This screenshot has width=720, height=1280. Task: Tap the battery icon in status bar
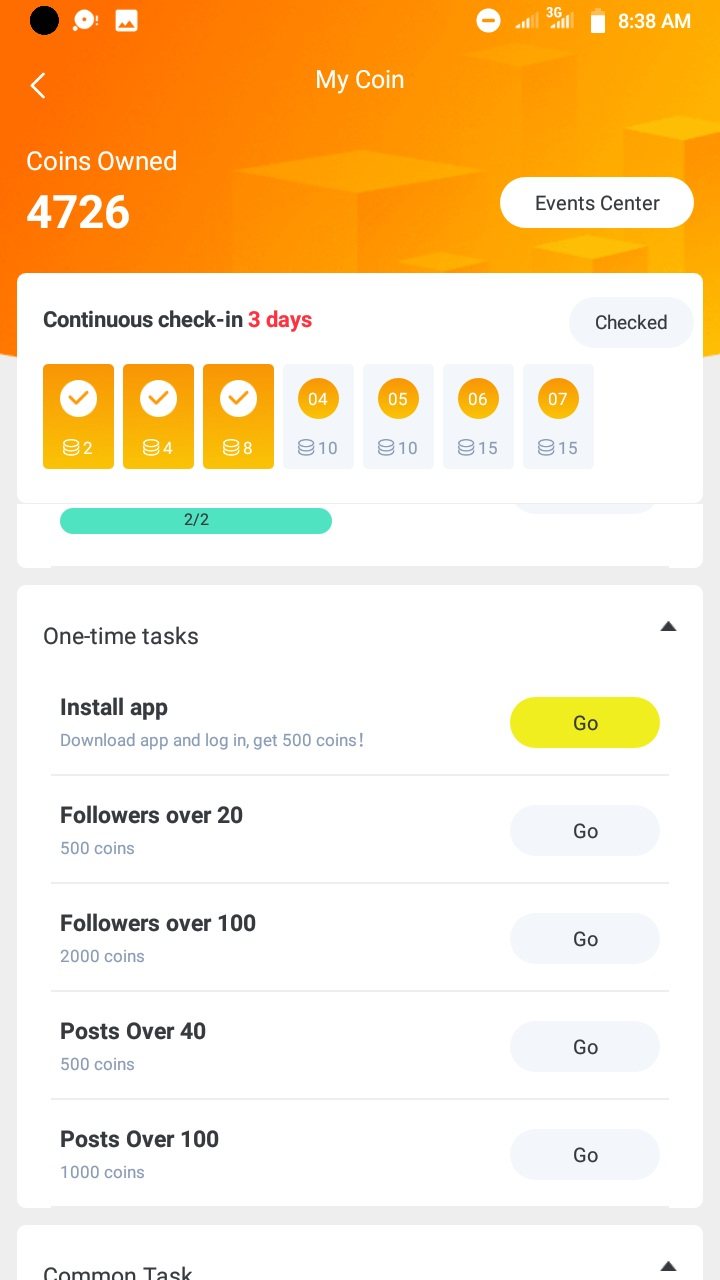click(x=598, y=21)
